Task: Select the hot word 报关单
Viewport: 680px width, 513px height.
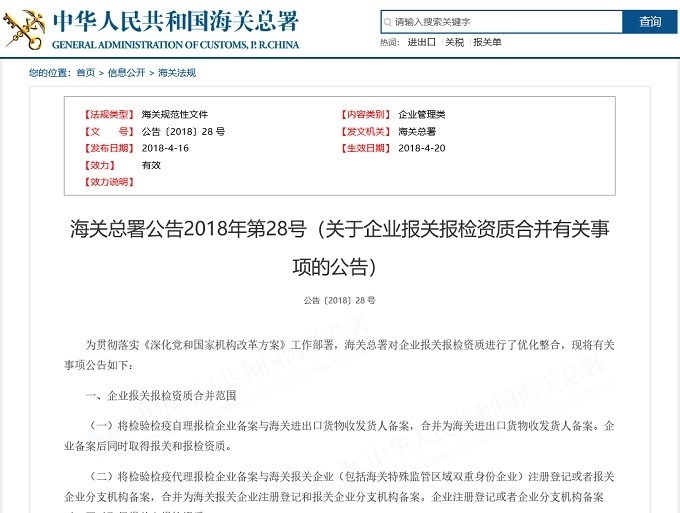Action: (x=487, y=42)
